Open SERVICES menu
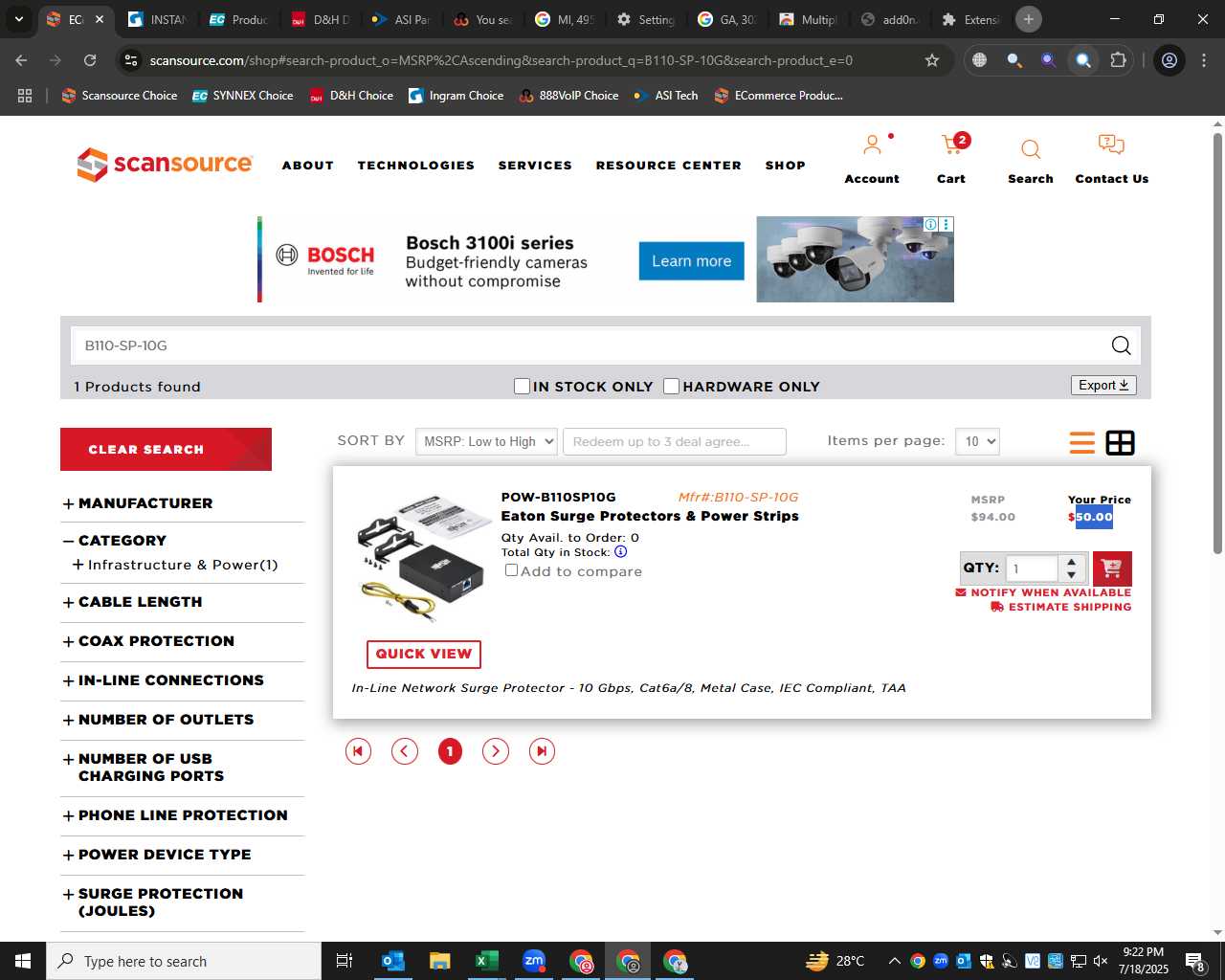The height and width of the screenshot is (980, 1225). 535,166
